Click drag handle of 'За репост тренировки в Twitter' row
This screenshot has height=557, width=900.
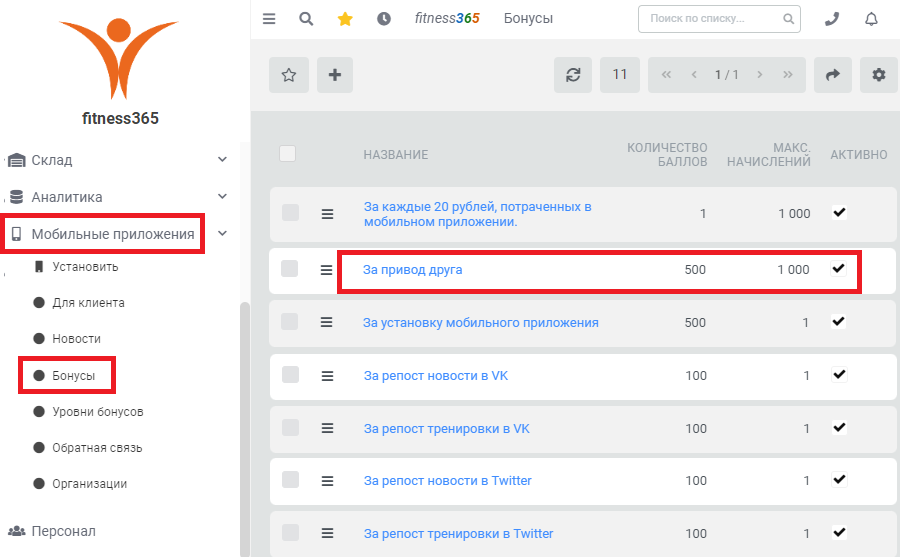327,533
